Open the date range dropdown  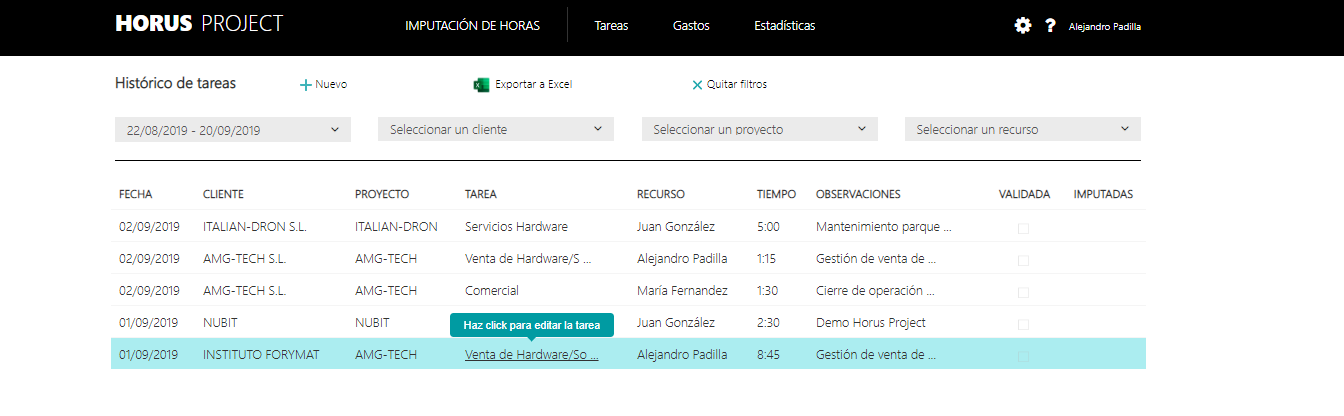point(233,129)
